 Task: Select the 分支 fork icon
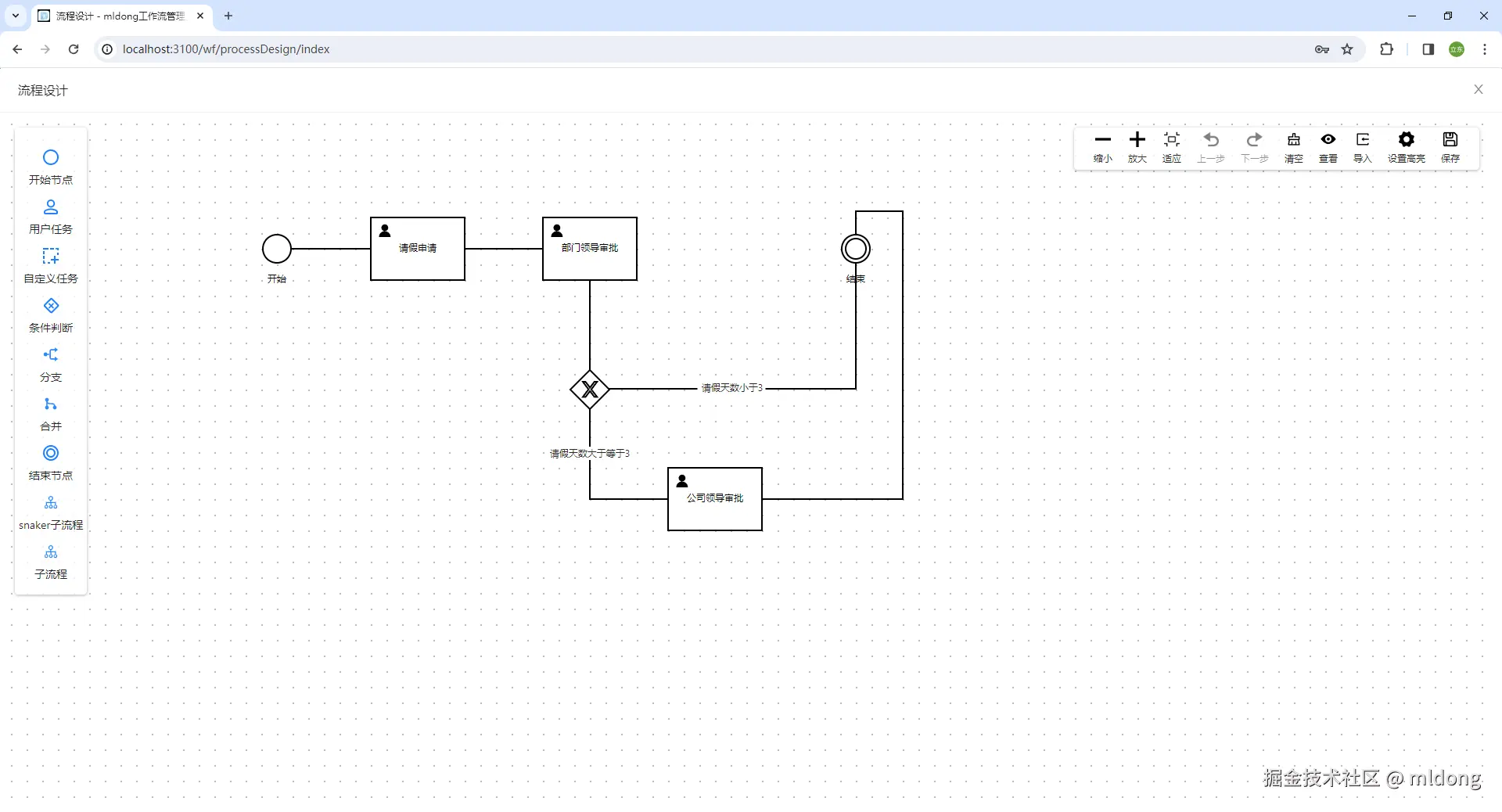click(x=51, y=354)
